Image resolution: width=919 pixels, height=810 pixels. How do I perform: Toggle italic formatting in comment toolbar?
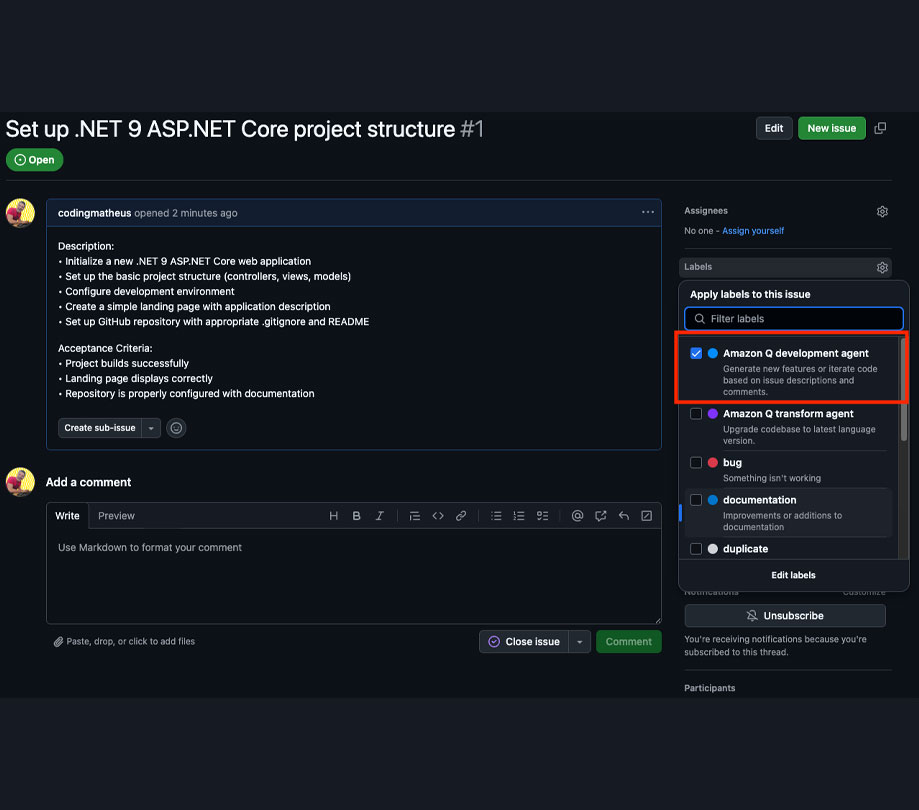tap(380, 516)
